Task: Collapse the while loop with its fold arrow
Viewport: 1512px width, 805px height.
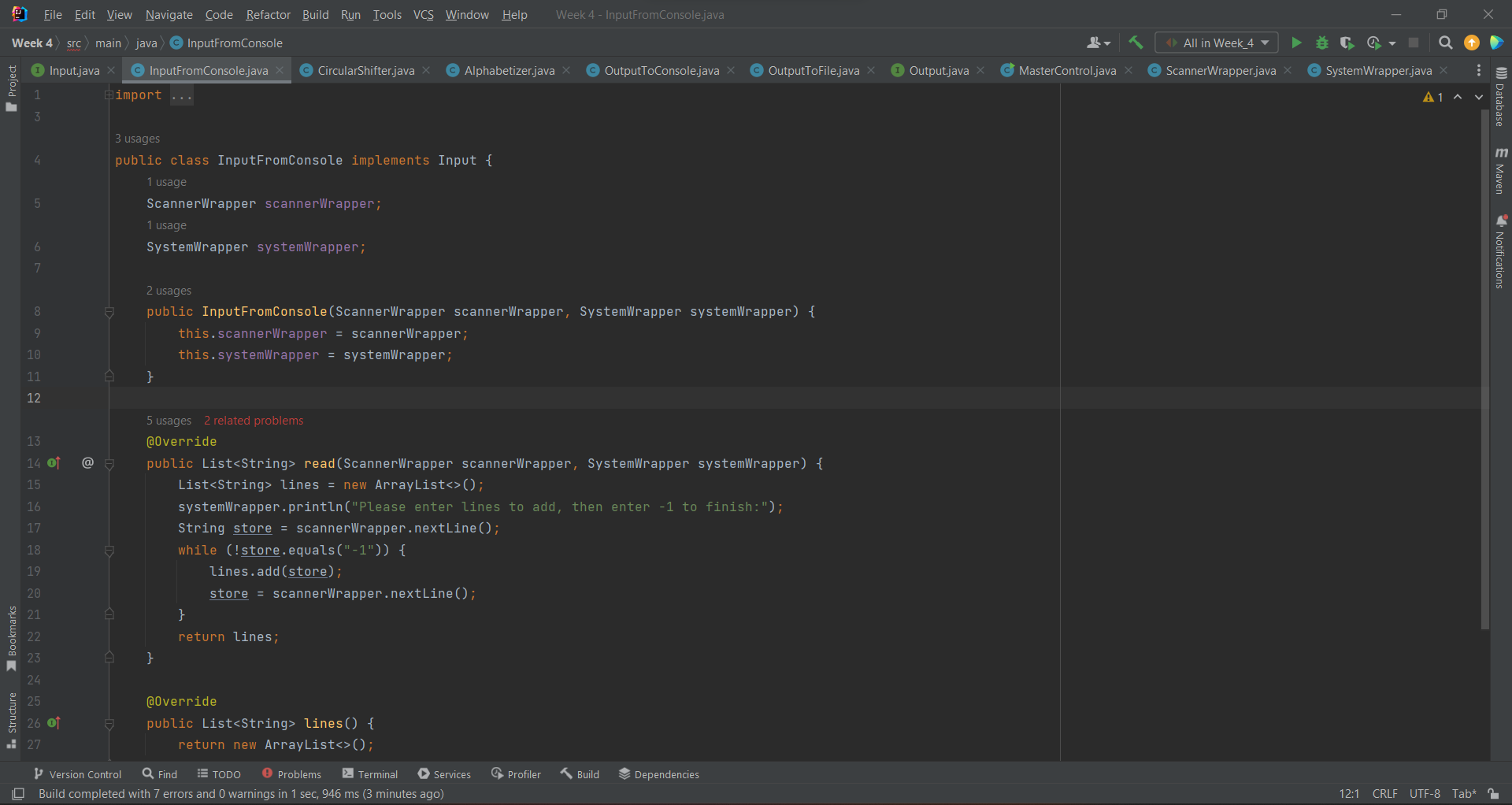Action: [x=109, y=550]
